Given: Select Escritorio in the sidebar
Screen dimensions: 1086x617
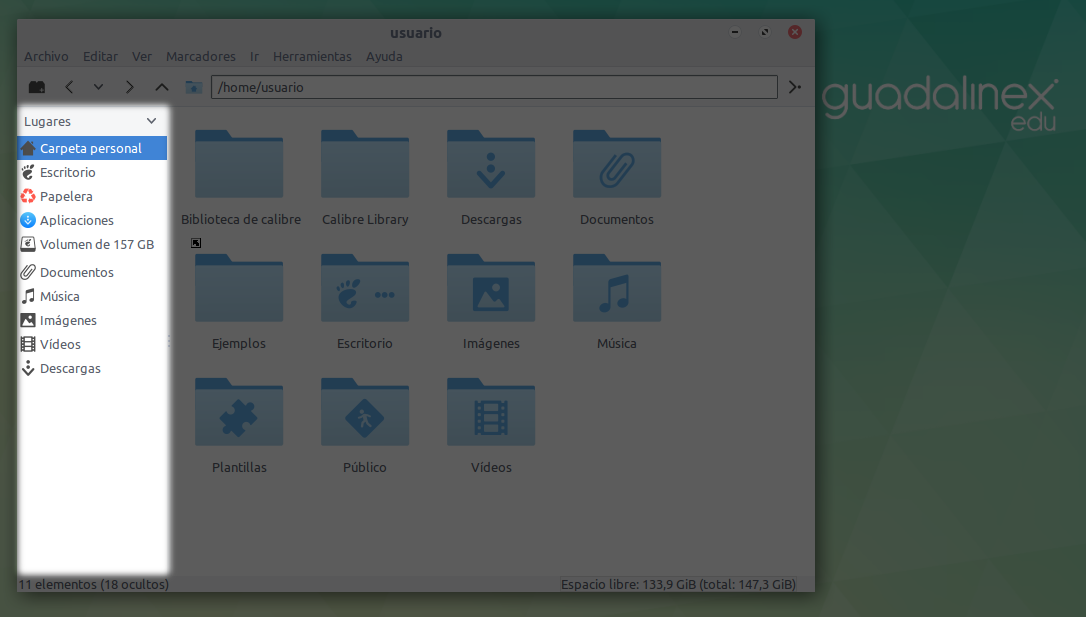Looking at the screenshot, I should coord(92,172).
